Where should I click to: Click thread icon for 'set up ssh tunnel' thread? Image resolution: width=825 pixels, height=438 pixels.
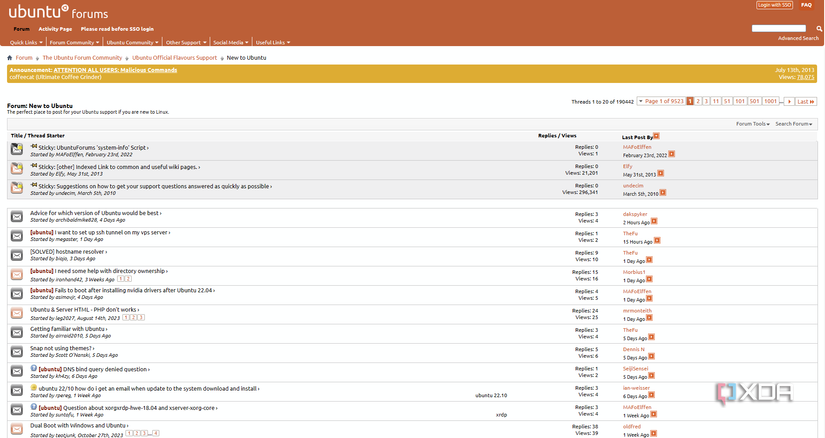point(17,236)
